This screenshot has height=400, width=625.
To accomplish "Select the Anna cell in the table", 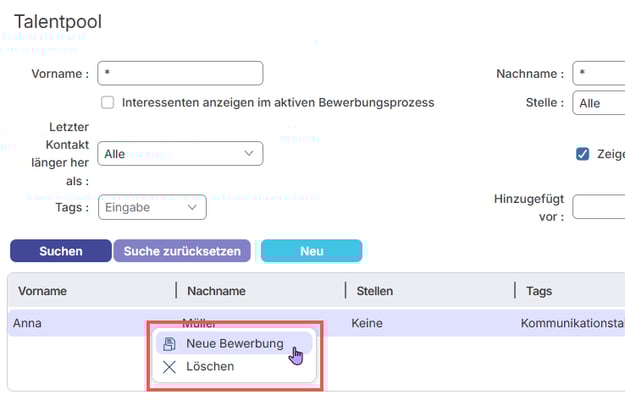I will point(27,324).
